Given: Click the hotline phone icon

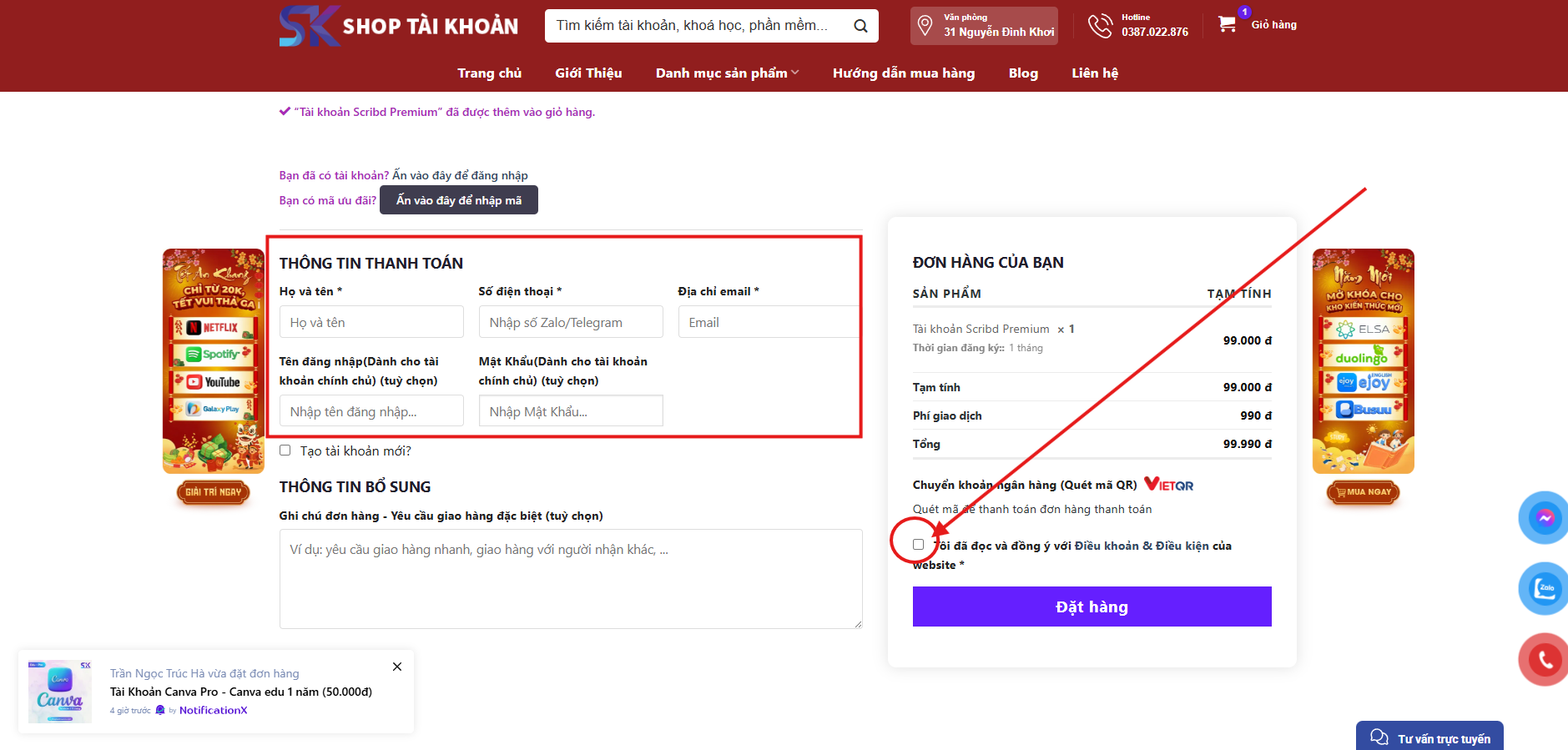Looking at the screenshot, I should (1100, 26).
